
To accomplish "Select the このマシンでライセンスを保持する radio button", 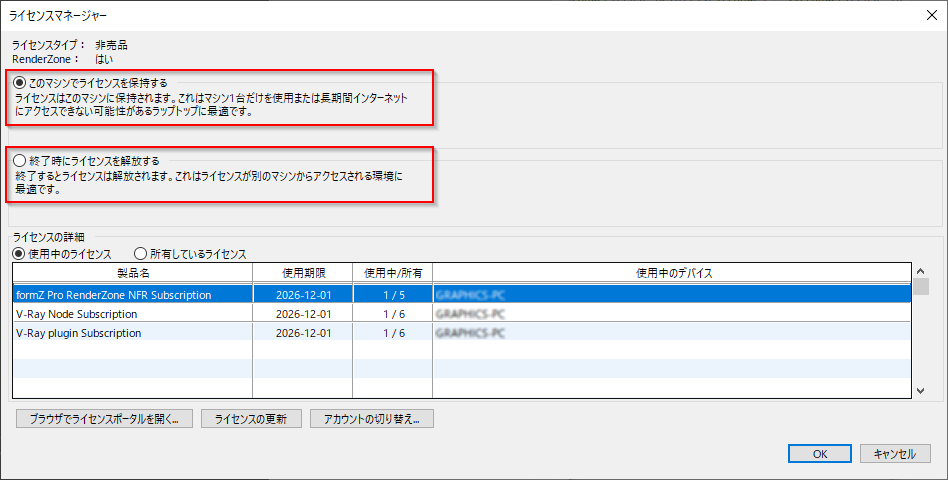I will click(x=21, y=82).
